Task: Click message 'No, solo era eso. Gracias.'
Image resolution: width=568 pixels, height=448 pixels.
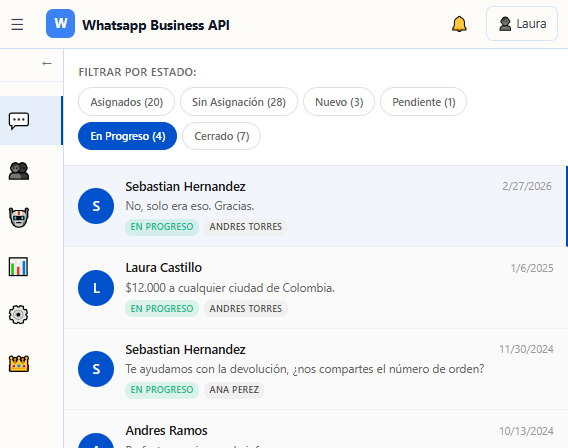Action: [190, 206]
